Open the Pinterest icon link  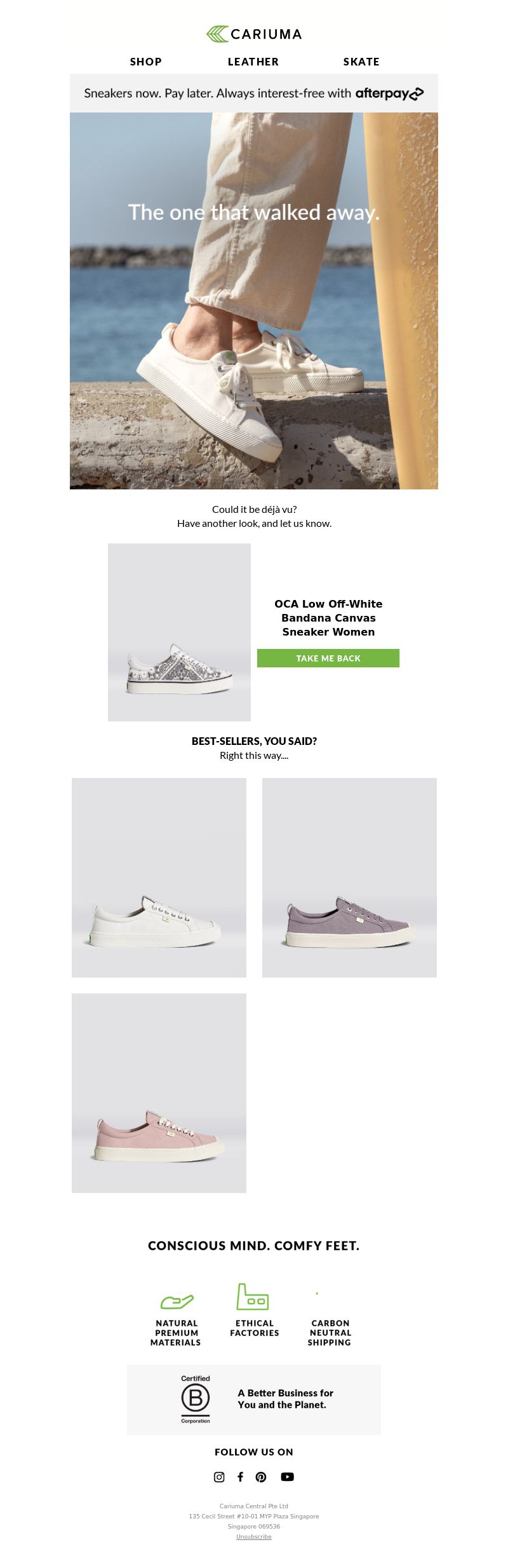click(x=261, y=1476)
